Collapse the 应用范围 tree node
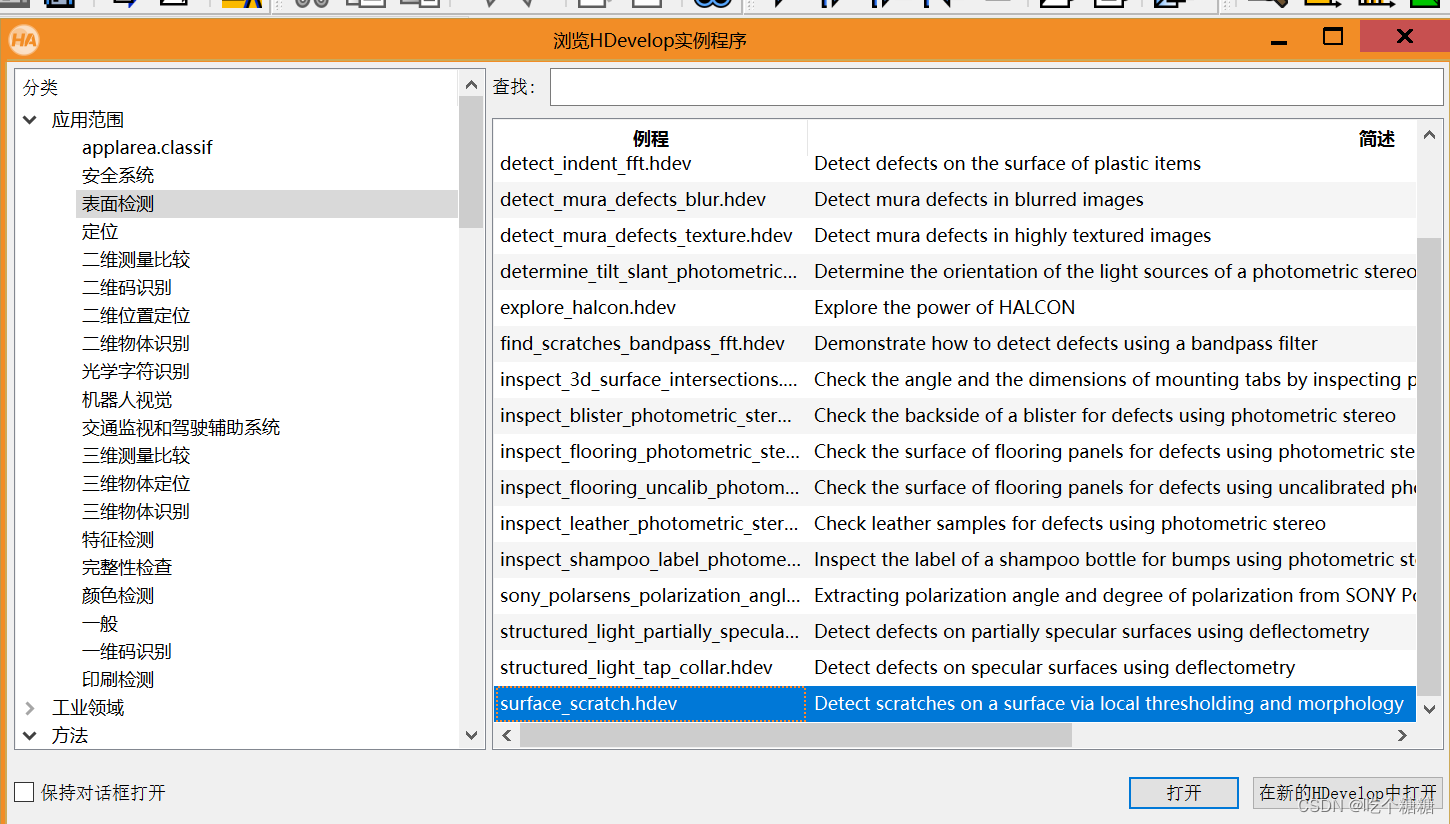The height and width of the screenshot is (824, 1450). (30, 120)
